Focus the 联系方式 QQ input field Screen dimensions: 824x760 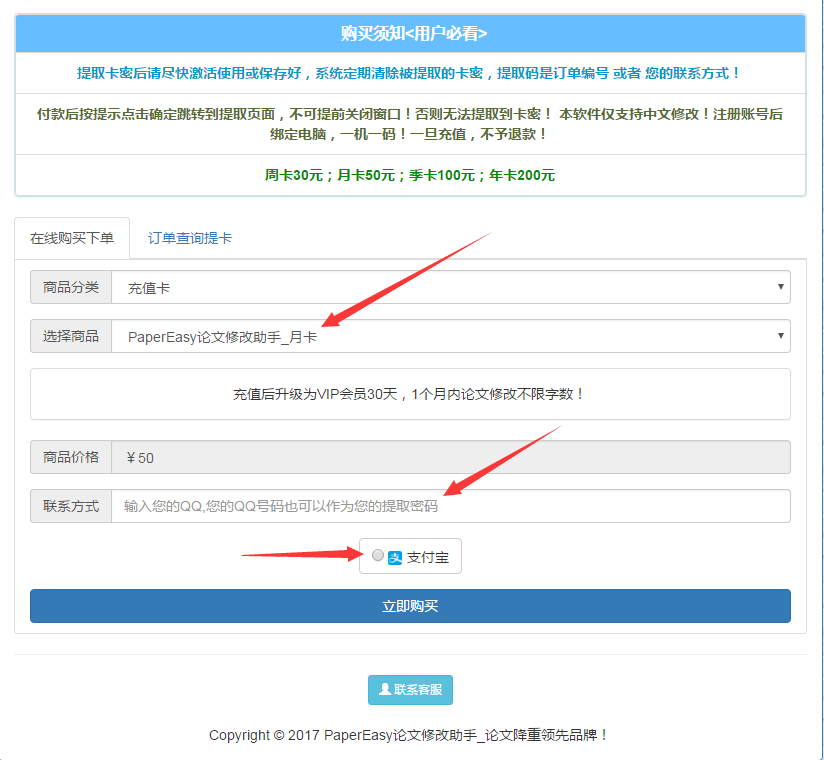[451, 506]
